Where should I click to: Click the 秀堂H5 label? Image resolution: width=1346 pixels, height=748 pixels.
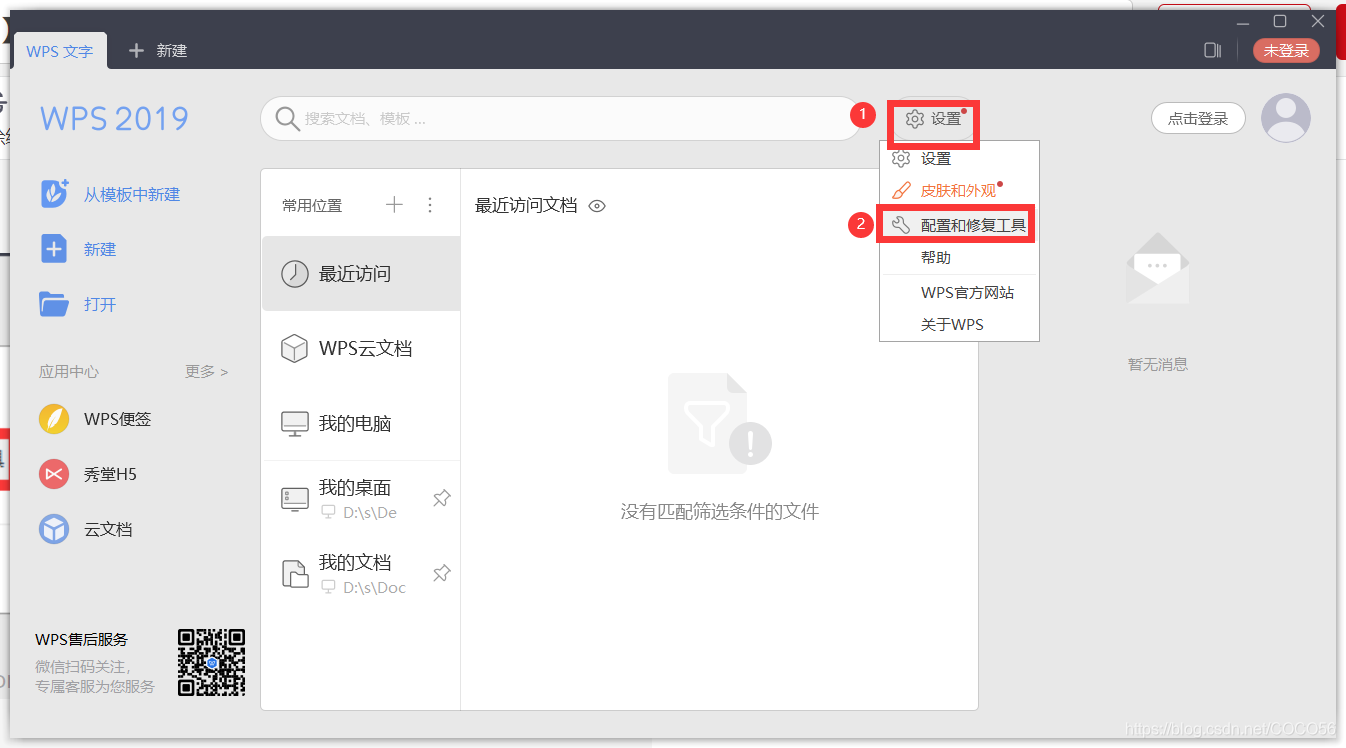110,475
